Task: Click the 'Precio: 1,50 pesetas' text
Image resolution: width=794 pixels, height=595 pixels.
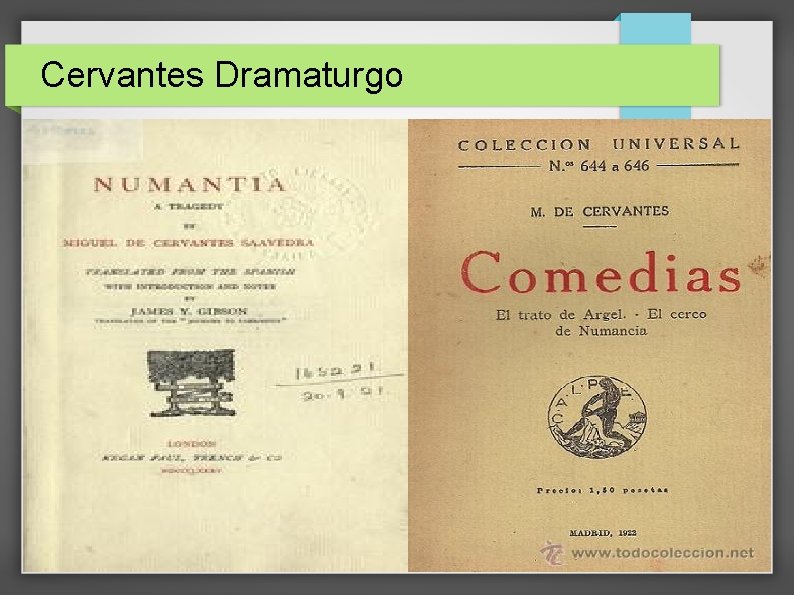Action: pos(603,490)
